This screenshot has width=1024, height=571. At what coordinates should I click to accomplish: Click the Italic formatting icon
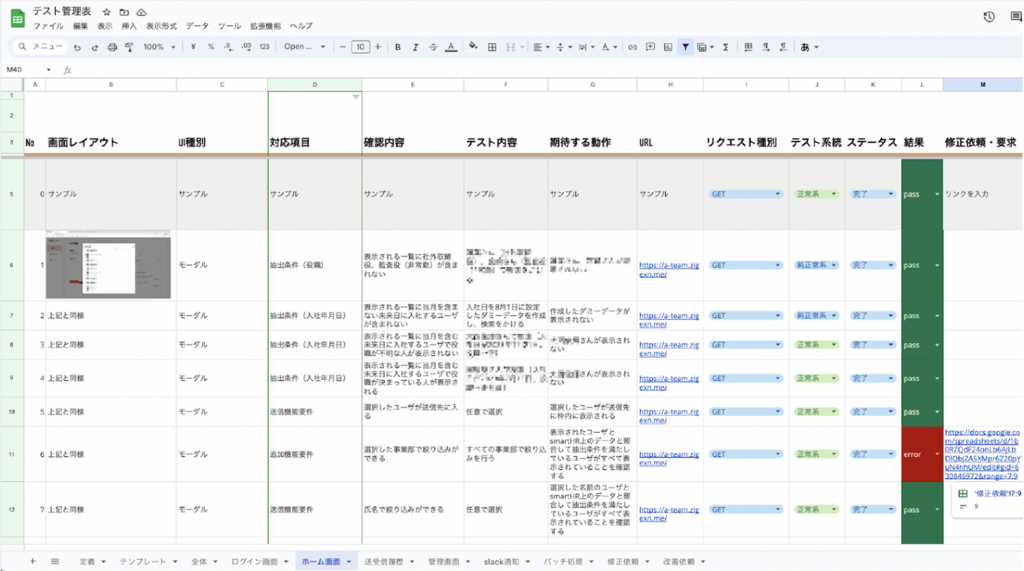coord(414,47)
